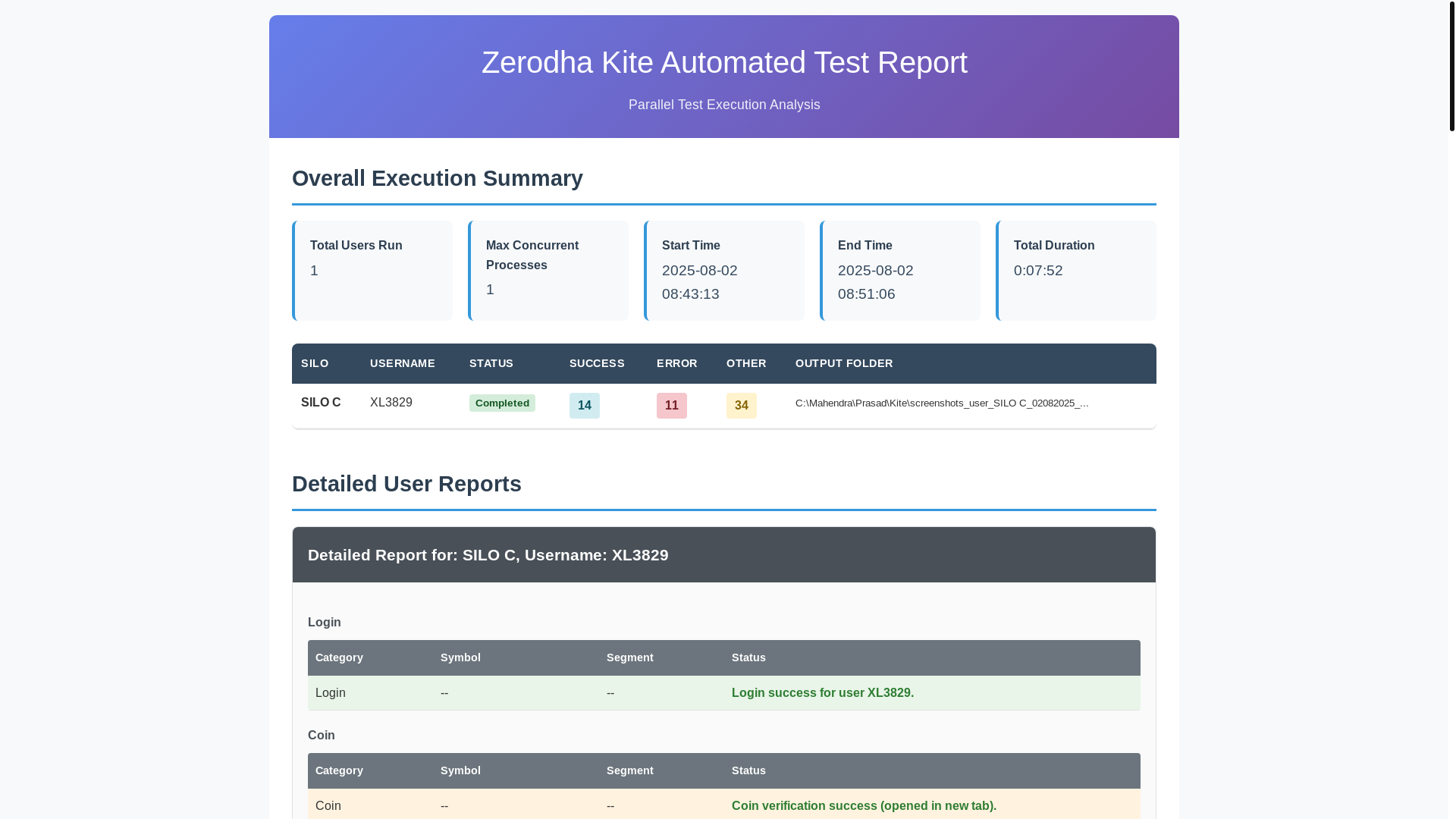This screenshot has height=819, width=1456.
Task: Click the End Time value 2025-08-02 08:51:06
Action: [876, 282]
